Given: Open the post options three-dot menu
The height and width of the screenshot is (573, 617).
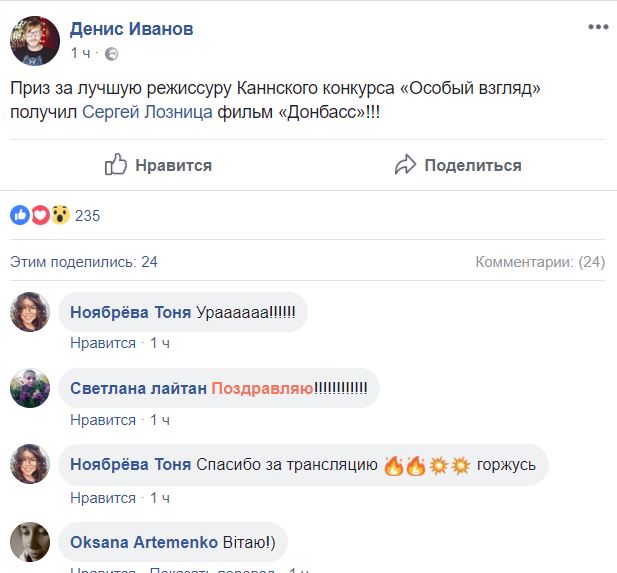Looking at the screenshot, I should (599, 28).
